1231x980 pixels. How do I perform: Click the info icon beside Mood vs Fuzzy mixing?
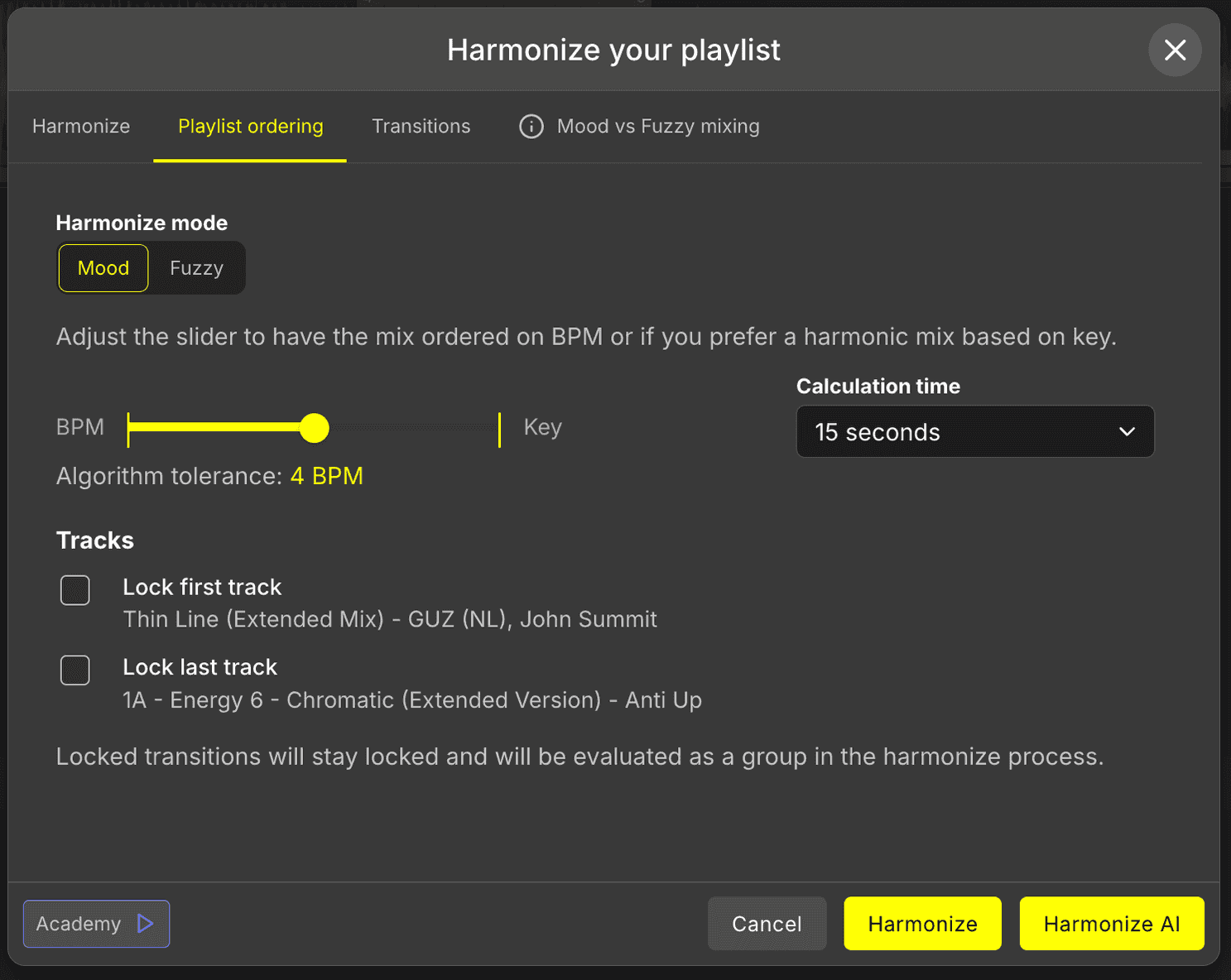click(531, 126)
